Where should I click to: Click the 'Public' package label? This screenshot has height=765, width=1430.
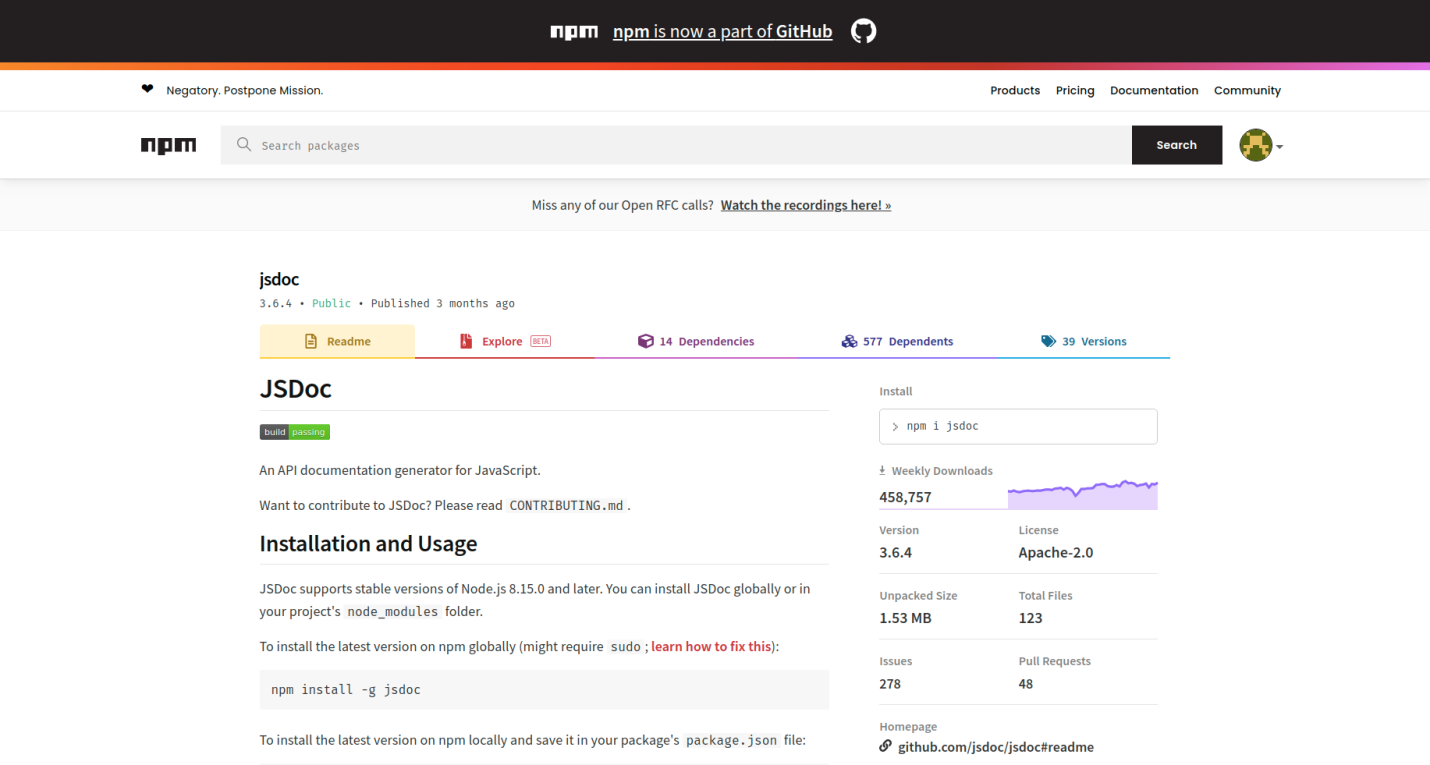click(x=331, y=303)
